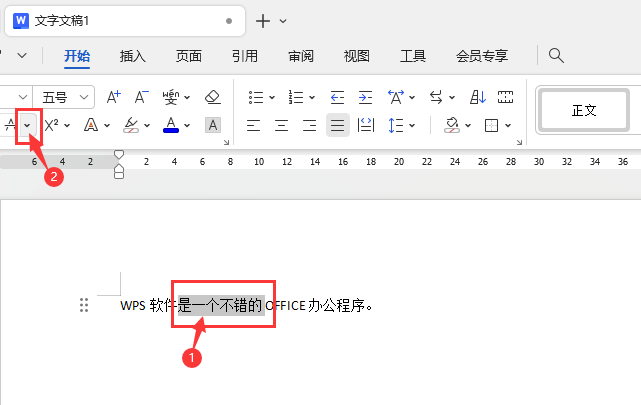Screen dimensions: 641x405
Task: Click the phonetic guide 變 icon
Action: click(170, 97)
